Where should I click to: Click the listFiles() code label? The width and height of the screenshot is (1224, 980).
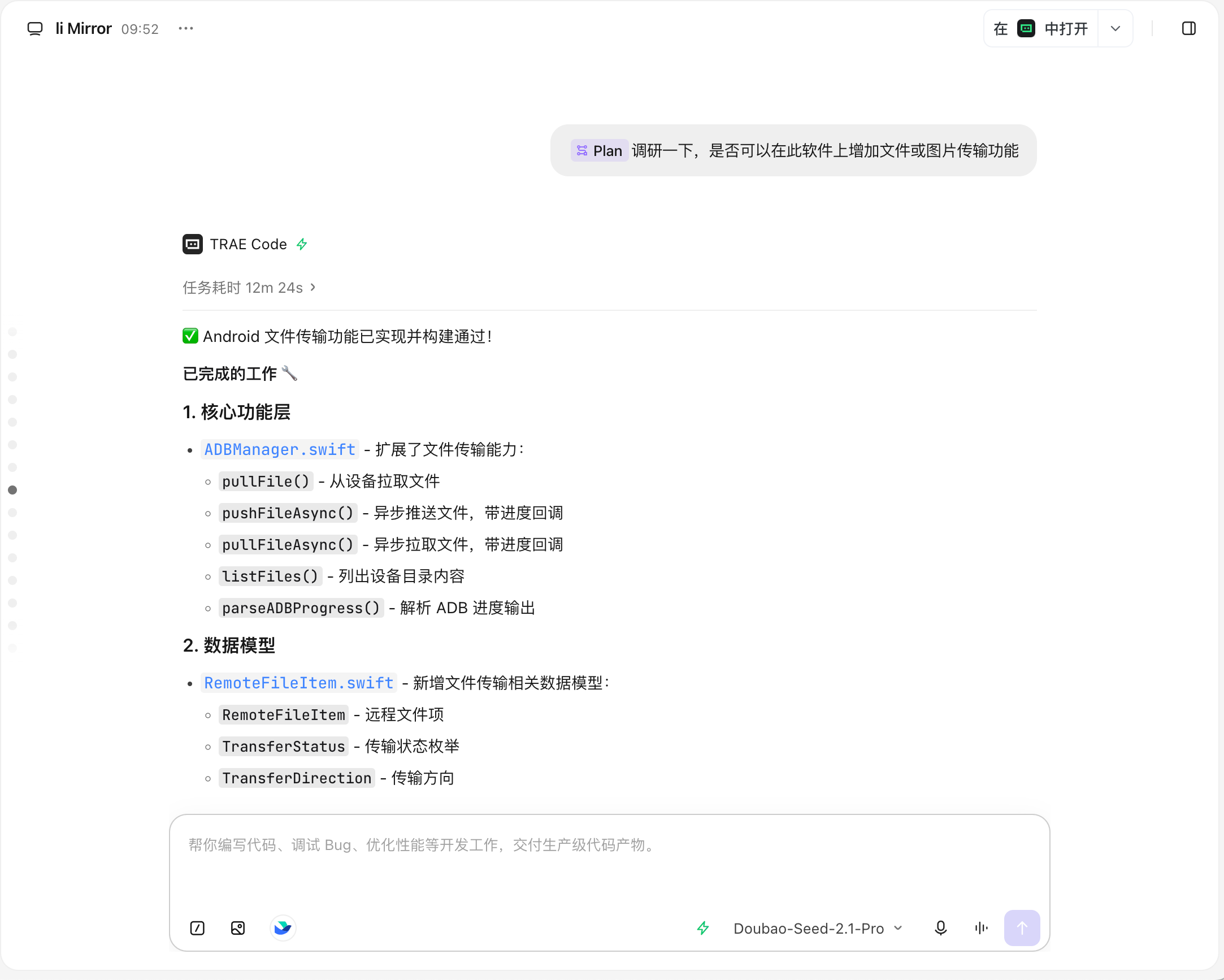coord(270,577)
